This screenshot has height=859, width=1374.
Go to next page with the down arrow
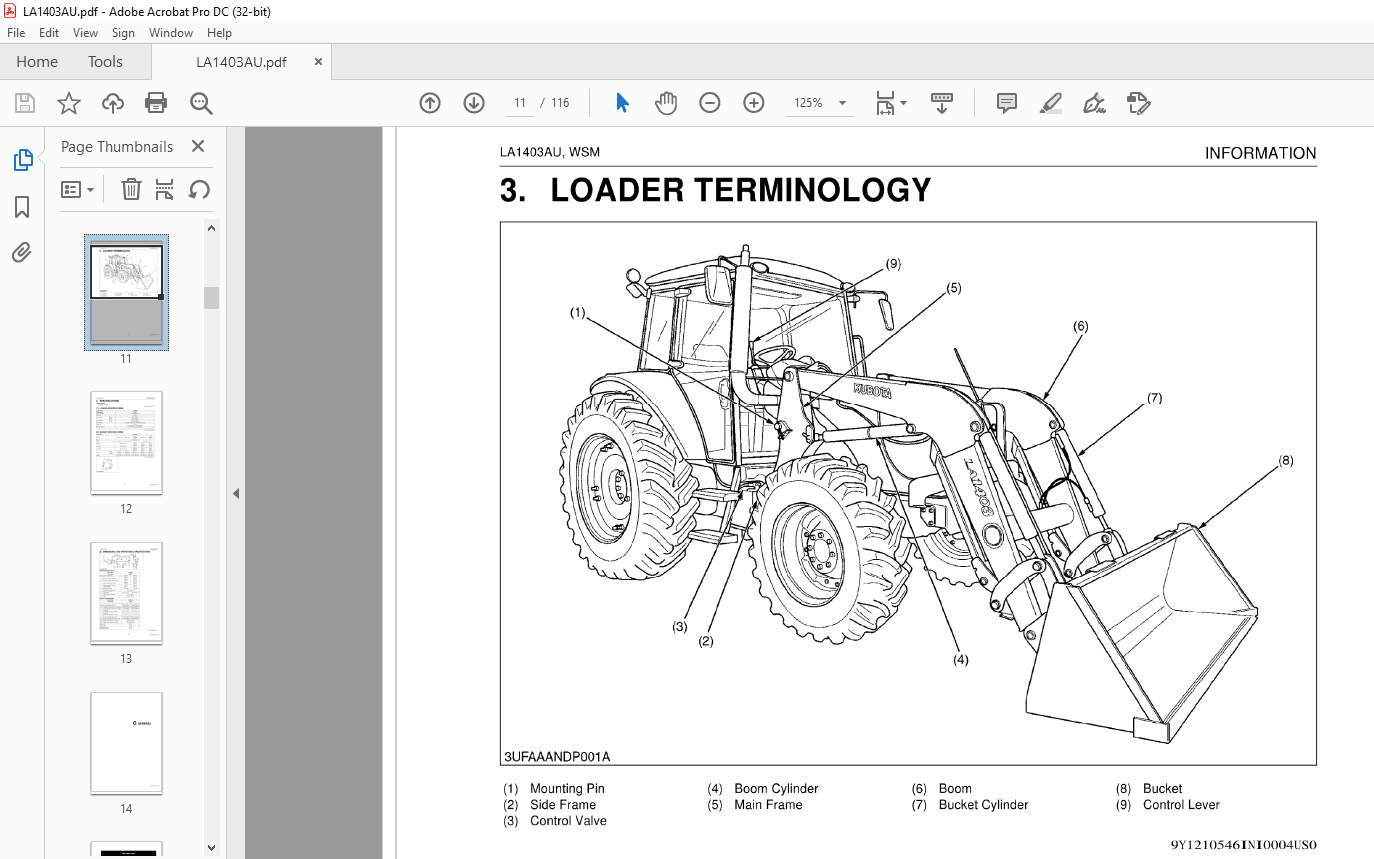[x=474, y=103]
